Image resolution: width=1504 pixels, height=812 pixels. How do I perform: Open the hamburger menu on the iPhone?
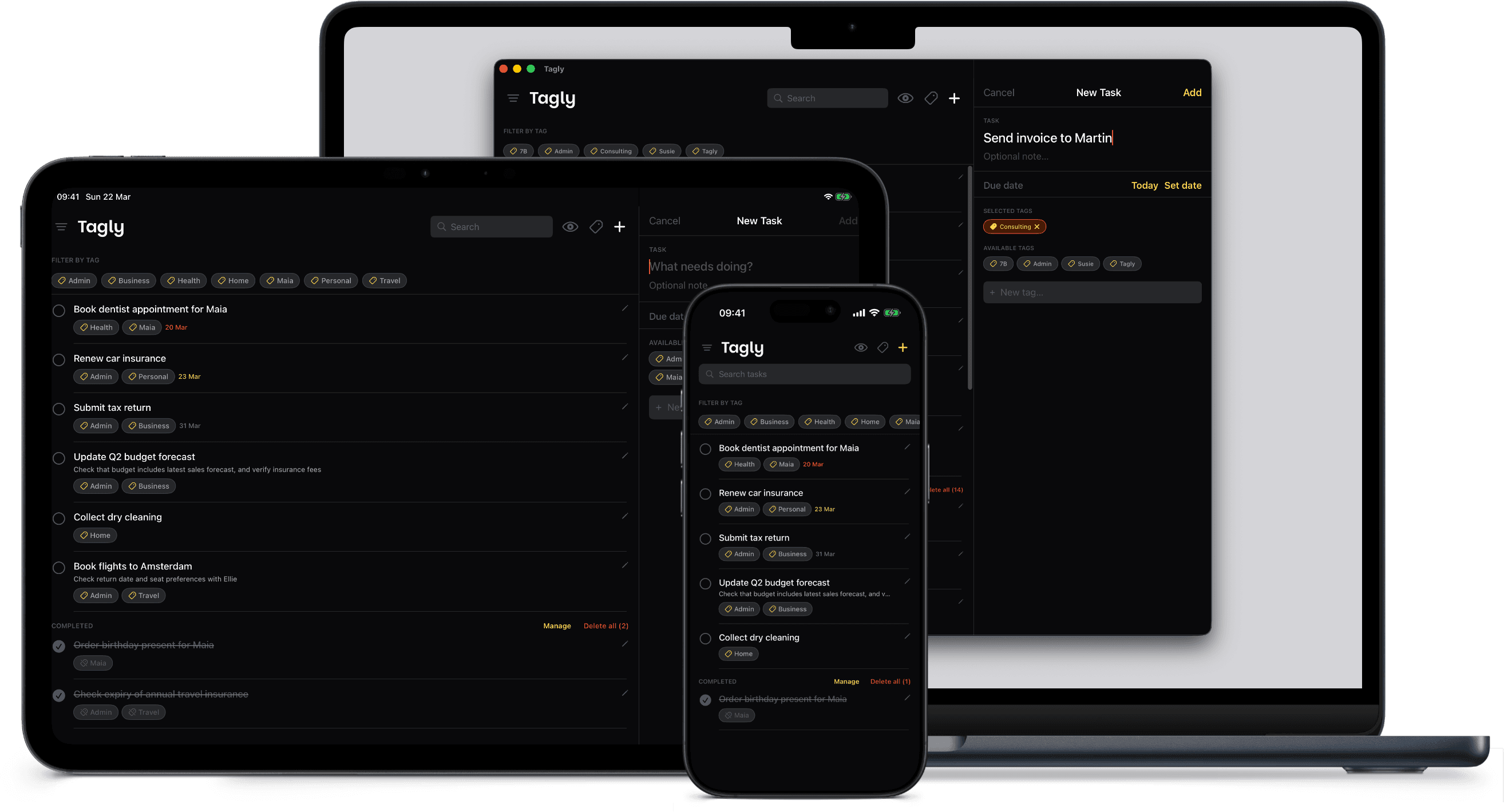click(x=707, y=347)
